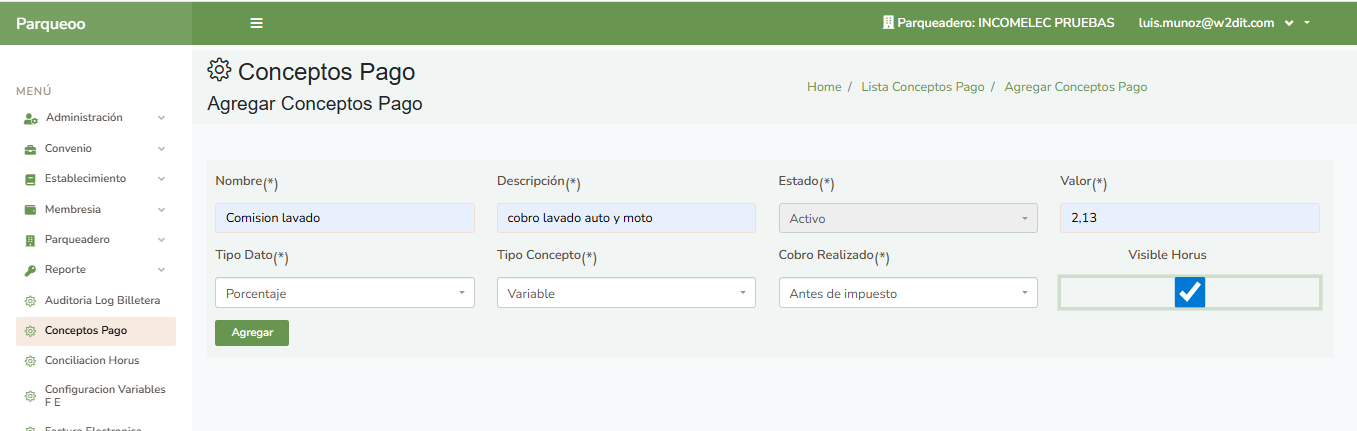Open the Tipo Dato dropdown
The width and height of the screenshot is (1357, 431).
(344, 293)
